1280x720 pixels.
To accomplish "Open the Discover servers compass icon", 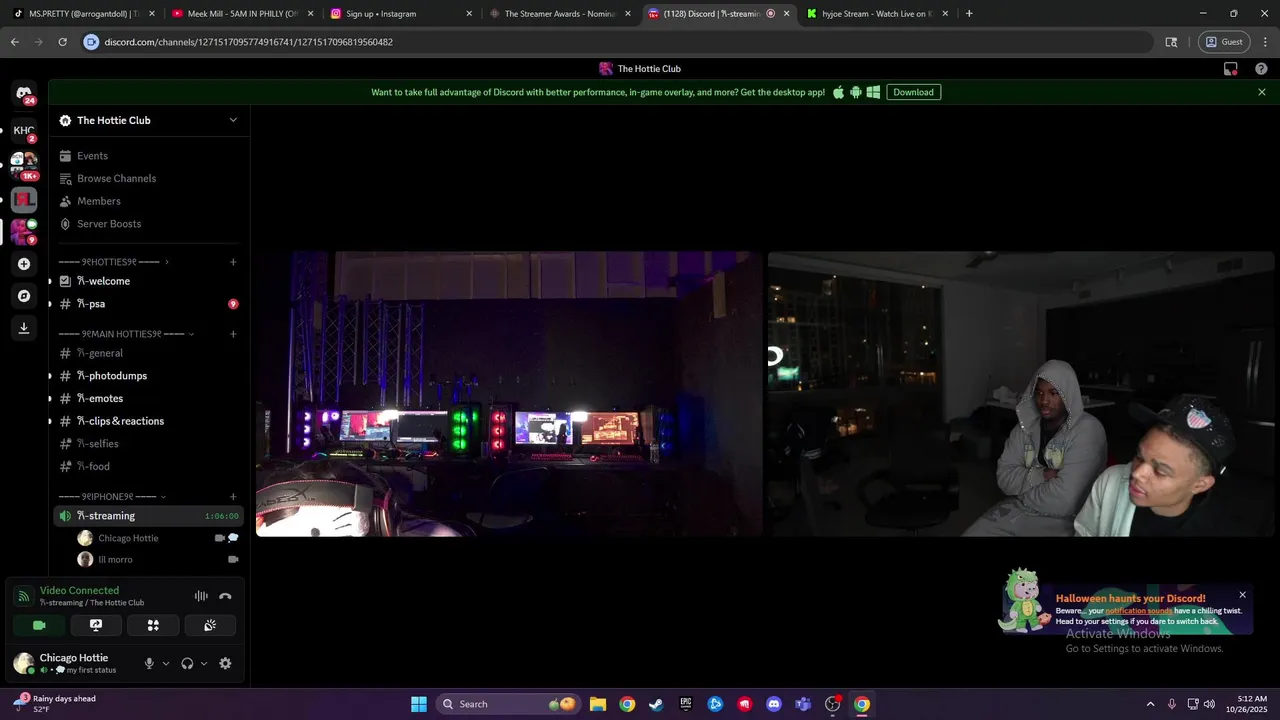I will pyautogui.click(x=24, y=296).
